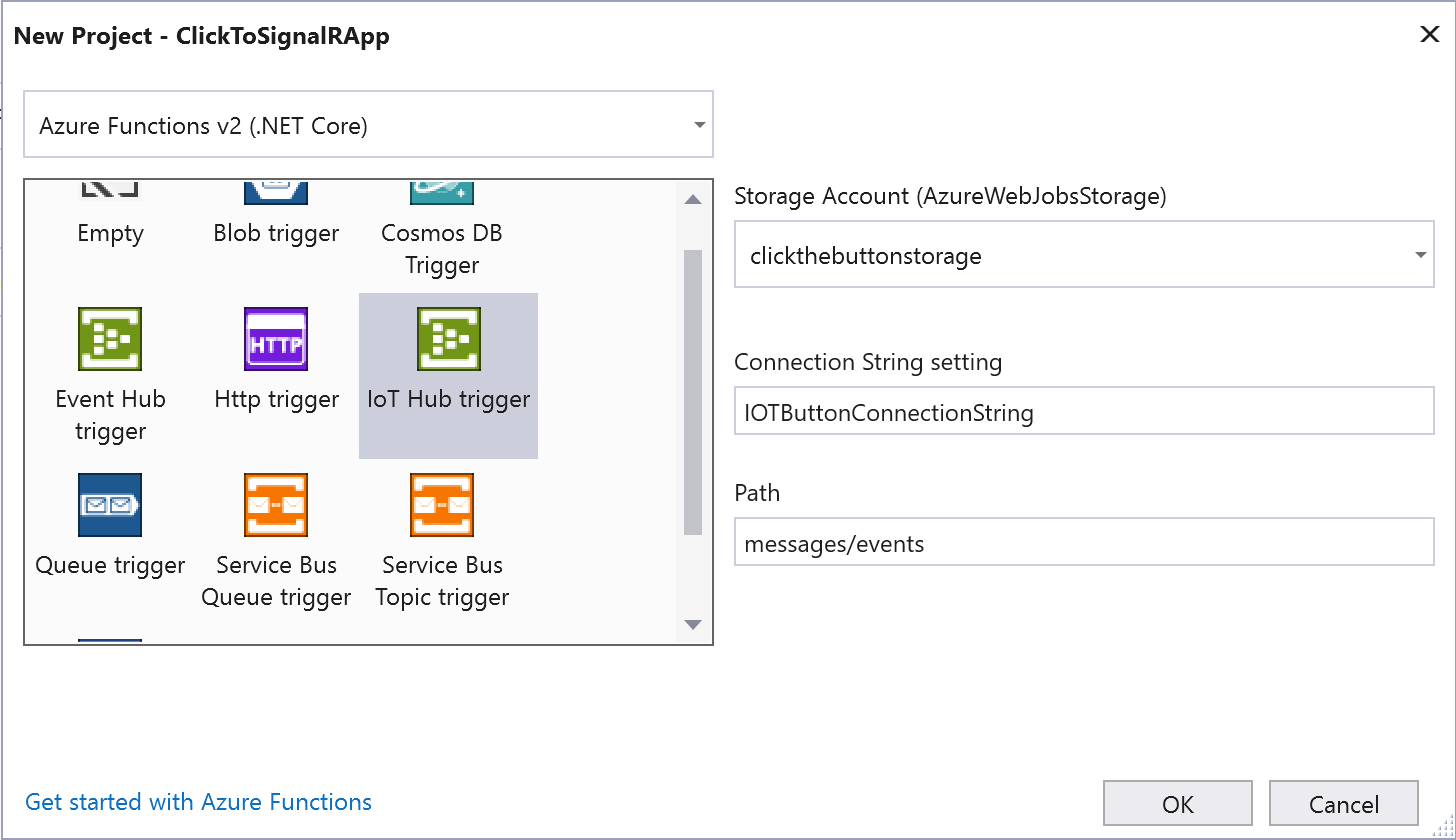Screen dimensions: 1456x840
Task: Click the Cancel button
Action: point(1344,804)
